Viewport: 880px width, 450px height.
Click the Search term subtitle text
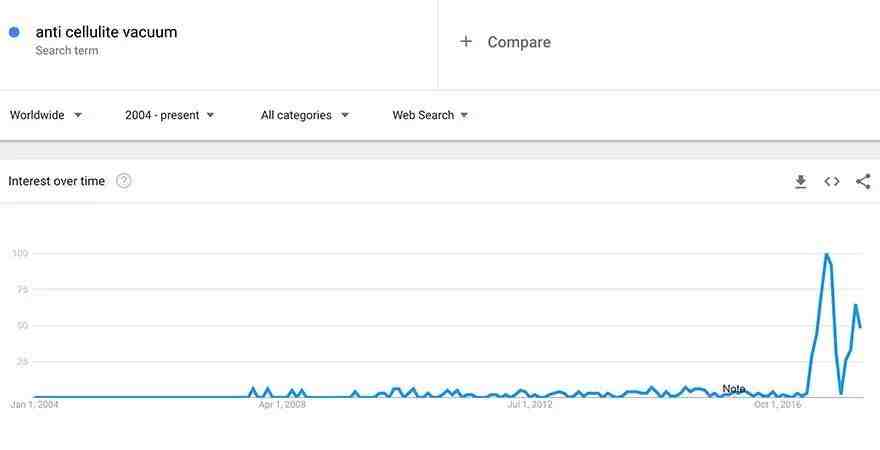pyautogui.click(x=67, y=50)
